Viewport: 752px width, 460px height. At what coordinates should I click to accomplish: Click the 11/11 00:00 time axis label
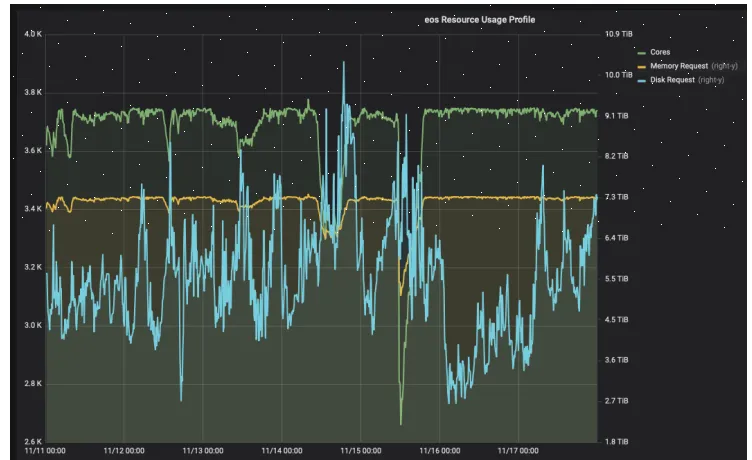45,451
